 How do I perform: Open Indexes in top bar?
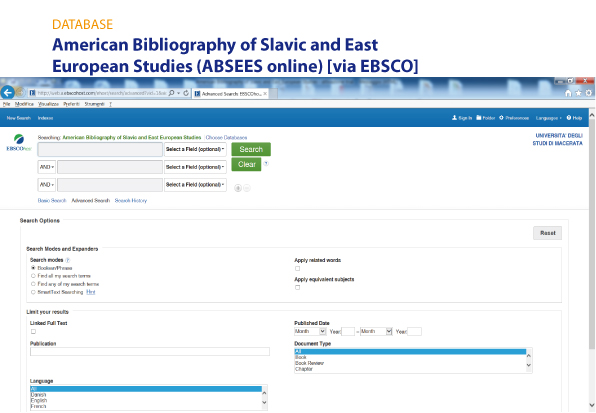(x=45, y=118)
